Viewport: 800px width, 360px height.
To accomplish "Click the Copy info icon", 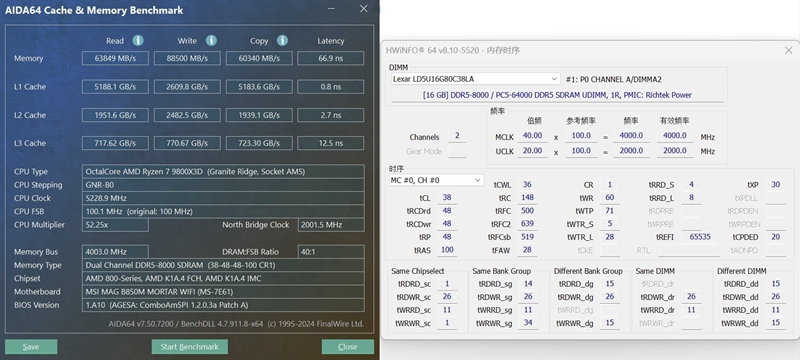I will click(x=282, y=41).
